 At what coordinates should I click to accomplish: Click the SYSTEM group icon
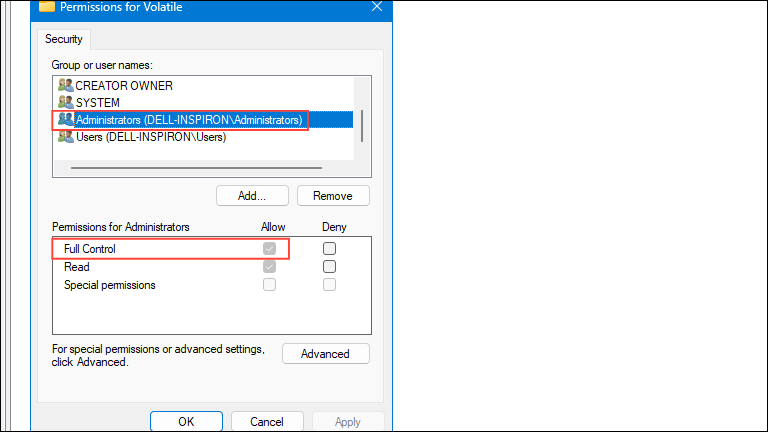click(66, 102)
